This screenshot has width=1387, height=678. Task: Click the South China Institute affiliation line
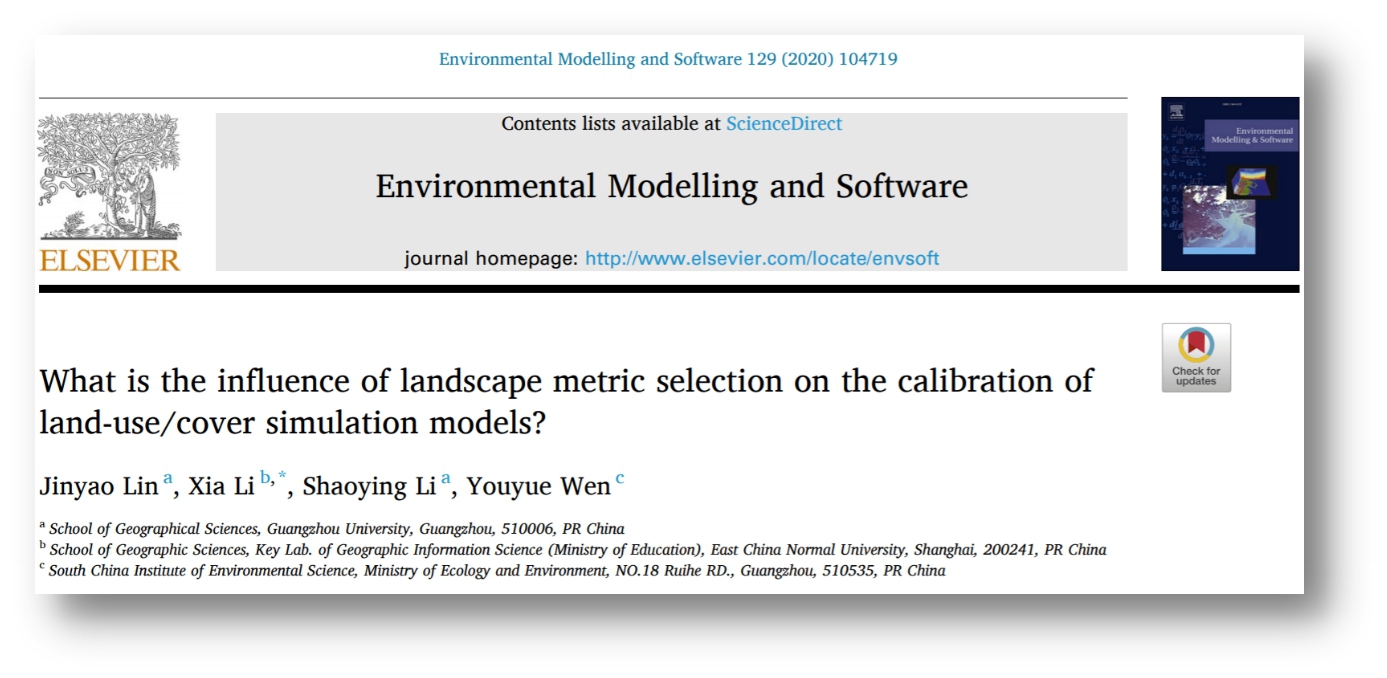[x=492, y=571]
